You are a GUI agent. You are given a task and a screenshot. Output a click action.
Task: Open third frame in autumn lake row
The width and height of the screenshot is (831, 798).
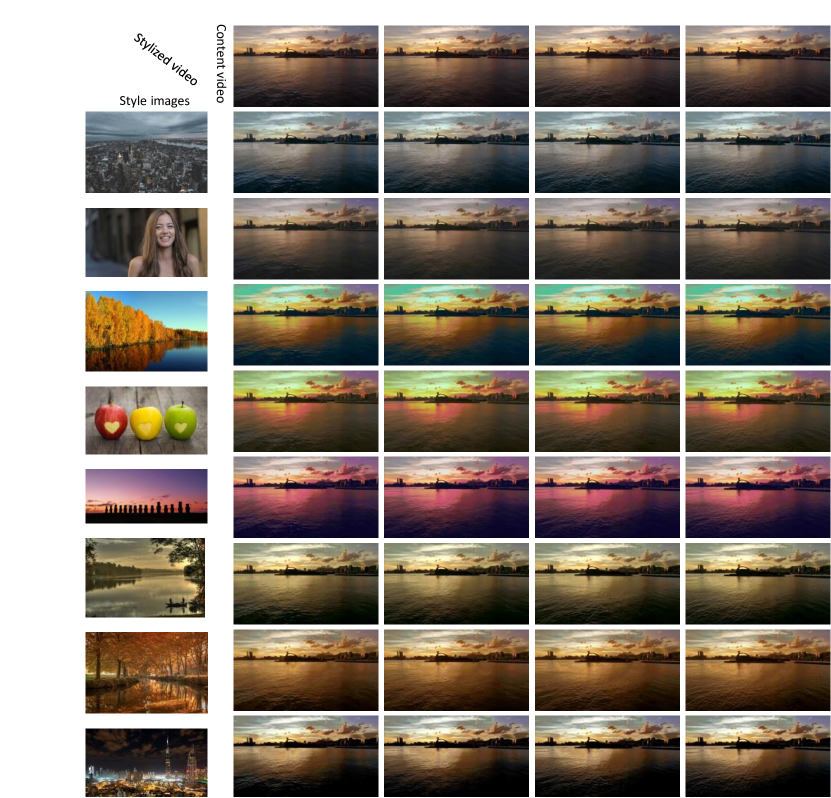[607, 325]
